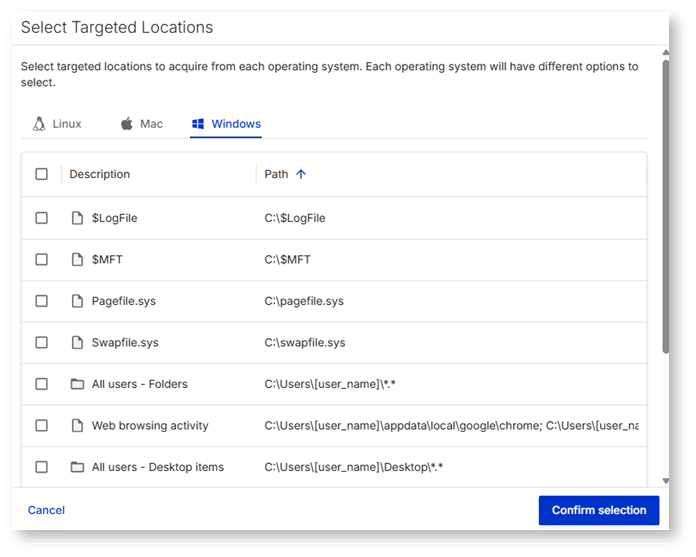Check the Pagefile.sys row checkbox

click(42, 301)
